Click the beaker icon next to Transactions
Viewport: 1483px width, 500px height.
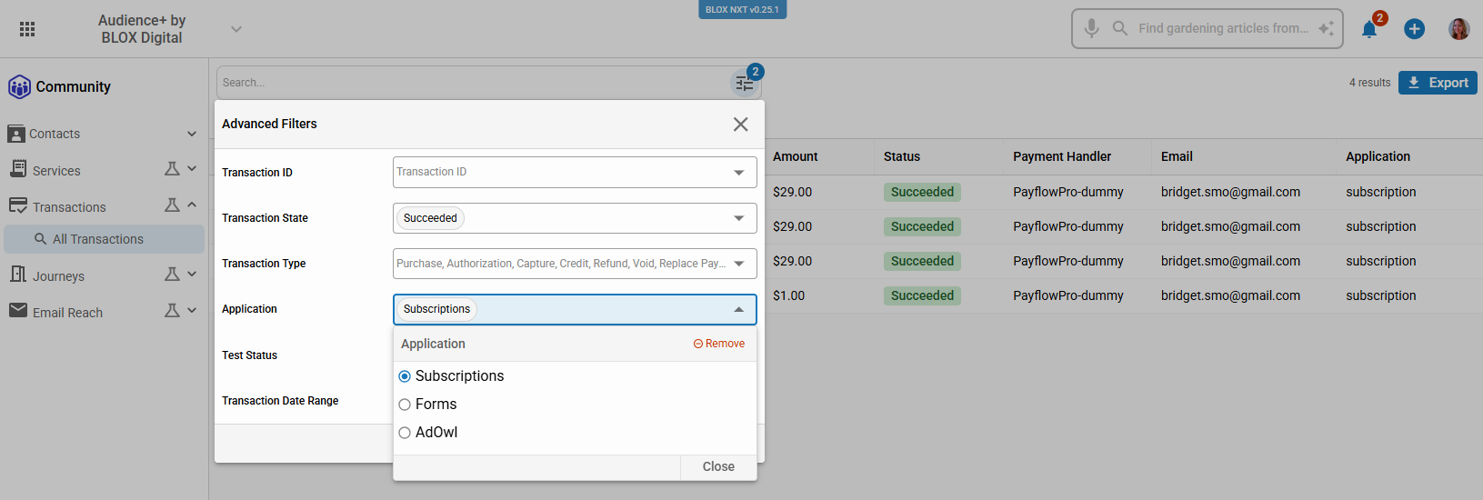(172, 205)
